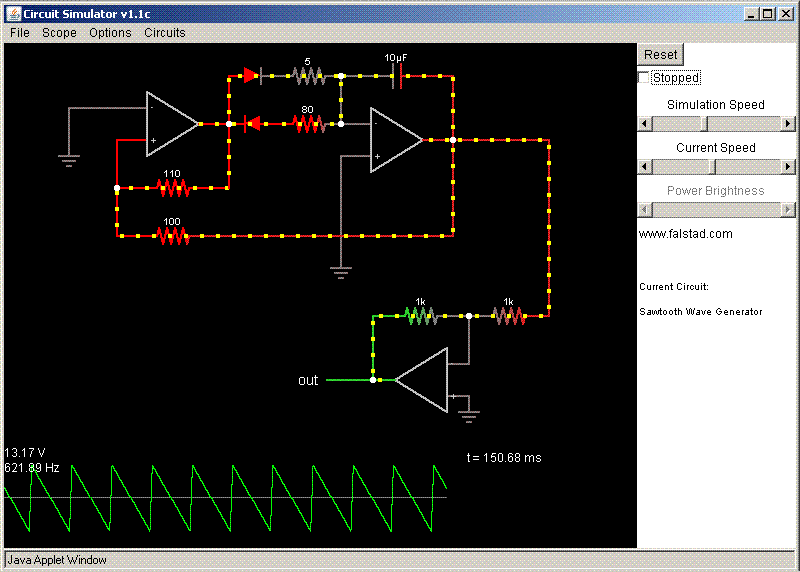
Task: Open the Options menu
Action: 110,33
